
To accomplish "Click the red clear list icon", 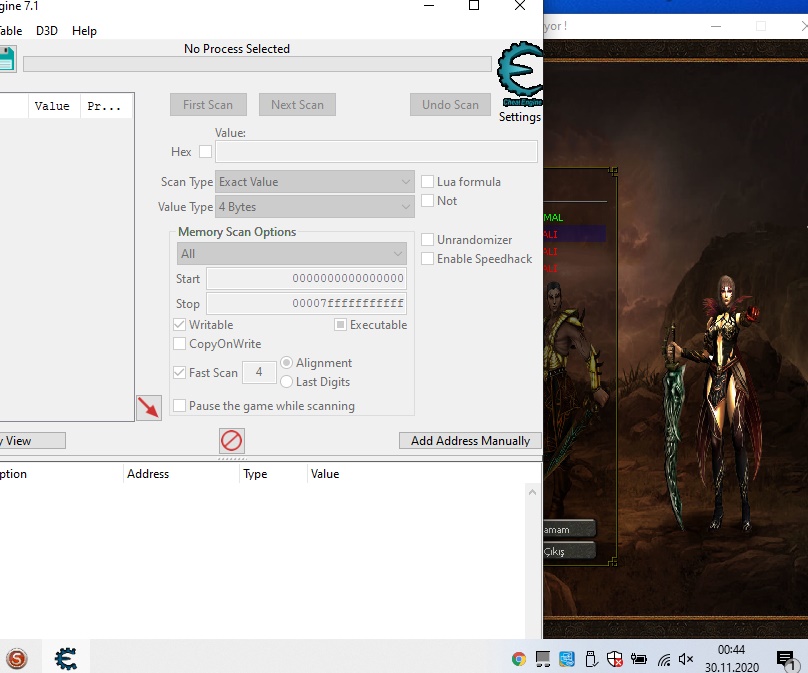I will tap(231, 441).
